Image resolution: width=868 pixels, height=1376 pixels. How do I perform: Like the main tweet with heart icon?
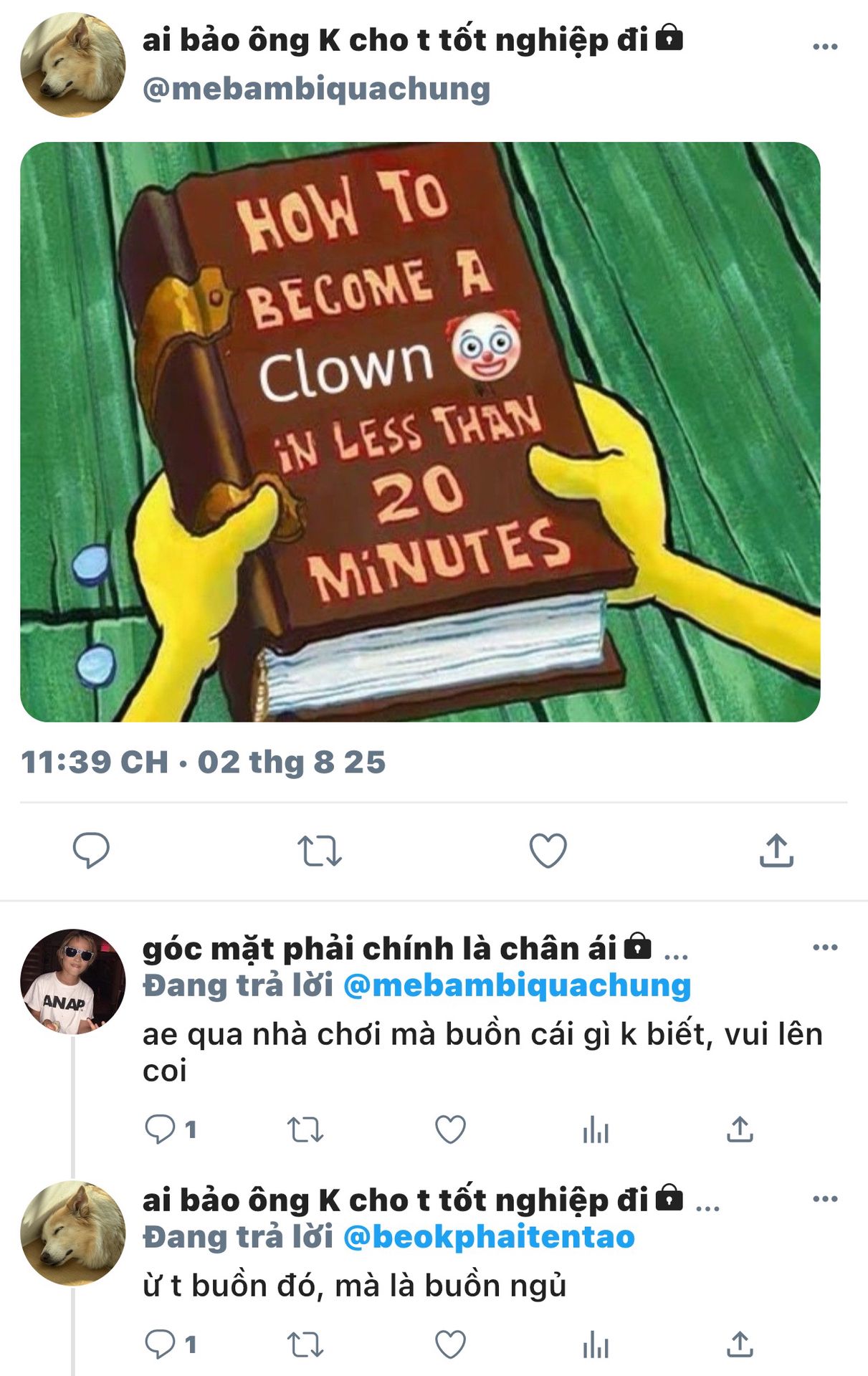pos(548,851)
